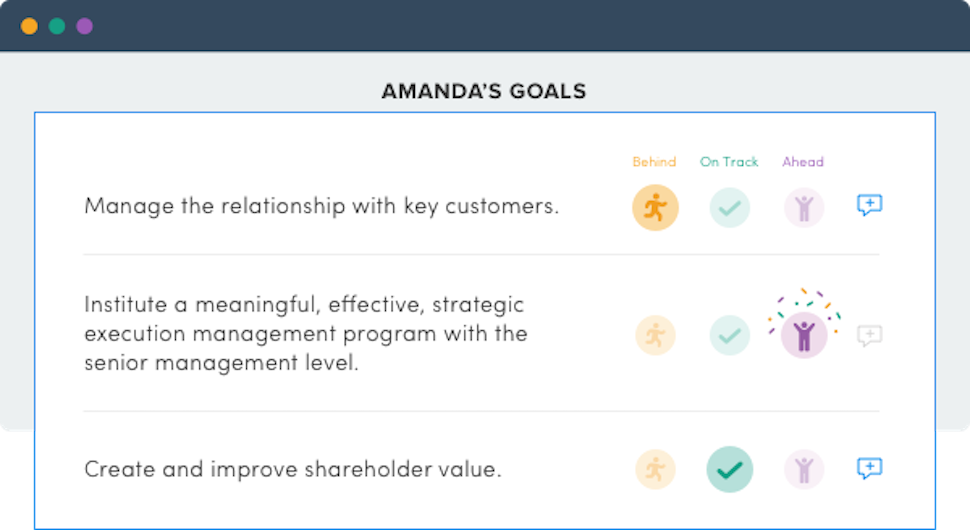970x530 pixels.
Task: Click the orange window control dot
Action: pyautogui.click(x=29, y=26)
